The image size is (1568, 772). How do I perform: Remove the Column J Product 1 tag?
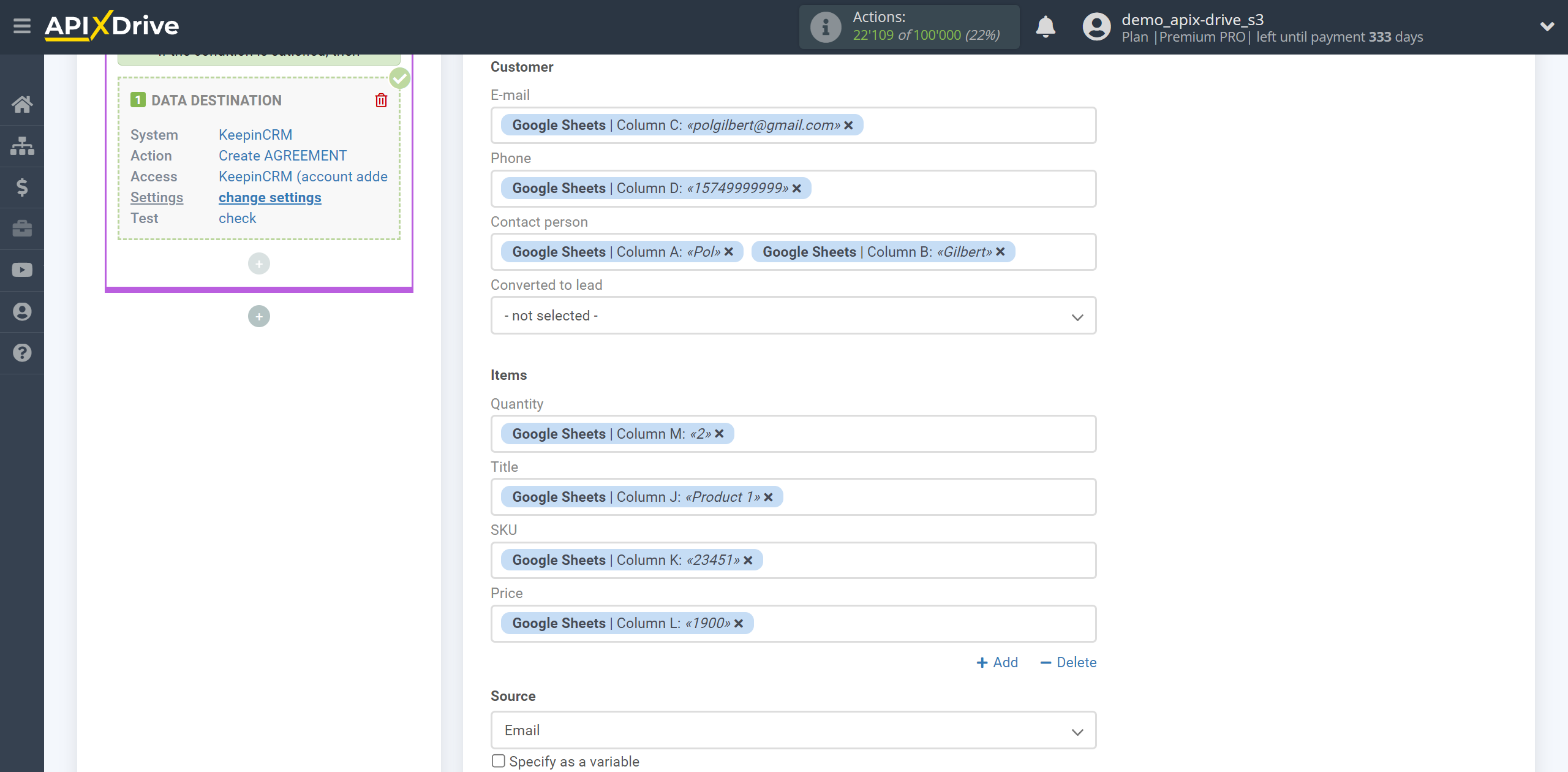click(x=768, y=497)
